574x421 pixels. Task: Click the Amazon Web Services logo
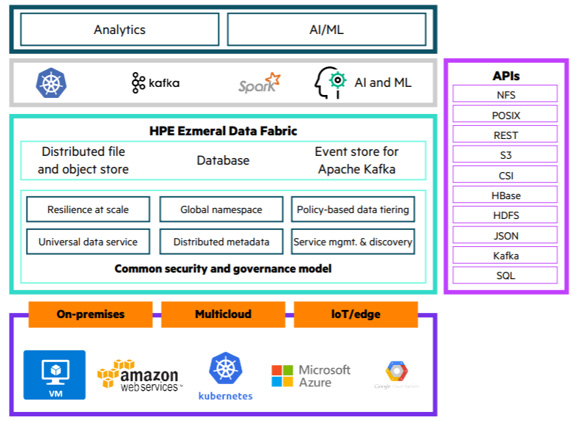pos(139,376)
